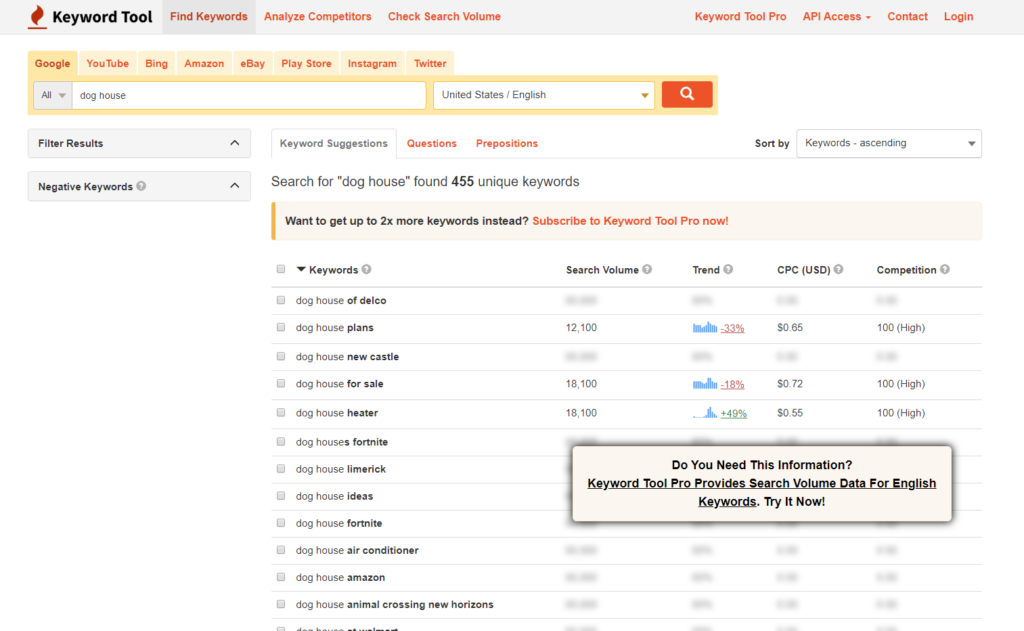Click the Trend column help icon
The image size is (1024, 631).
[728, 269]
